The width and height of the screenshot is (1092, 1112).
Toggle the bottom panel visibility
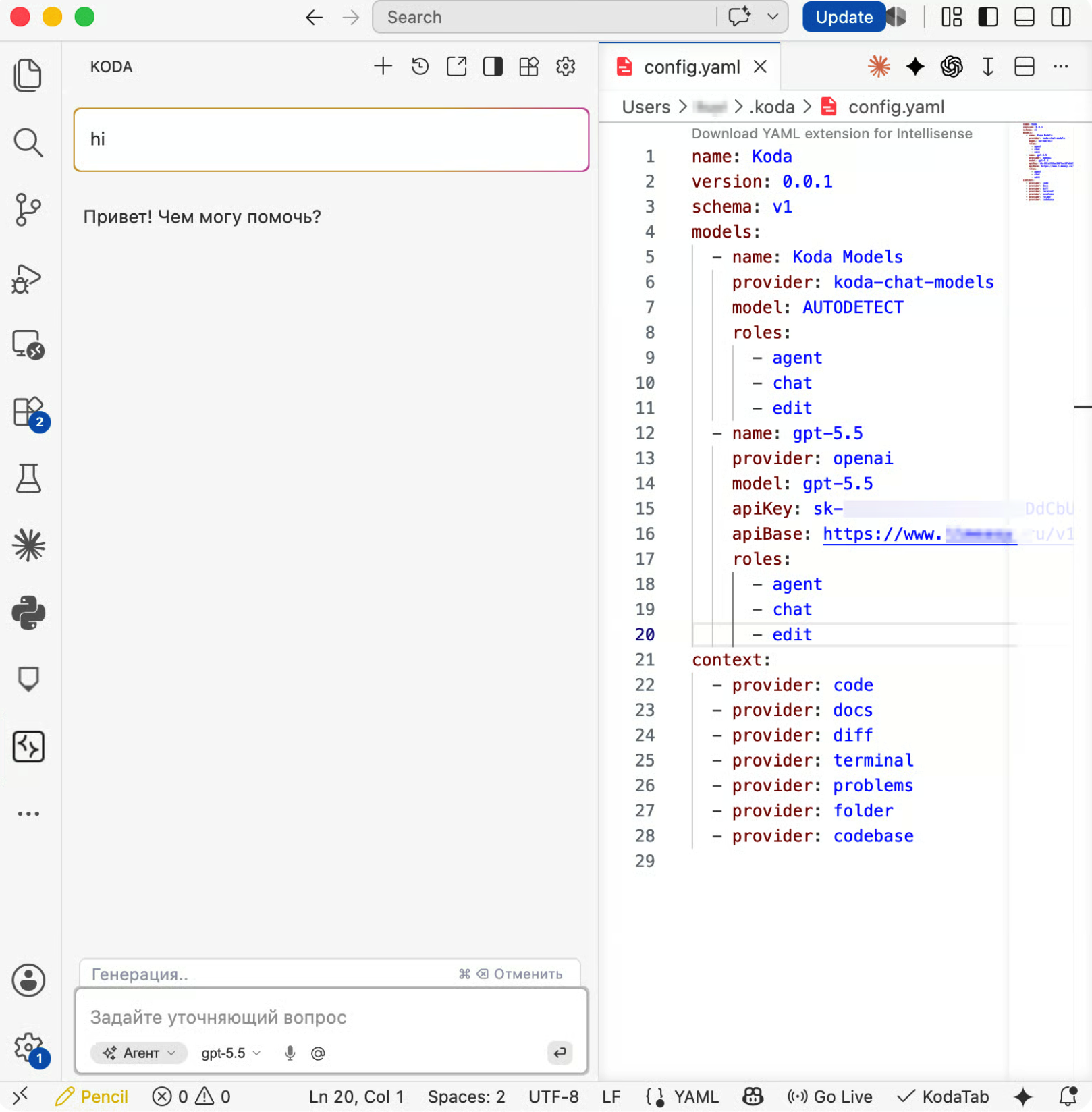tap(1025, 17)
